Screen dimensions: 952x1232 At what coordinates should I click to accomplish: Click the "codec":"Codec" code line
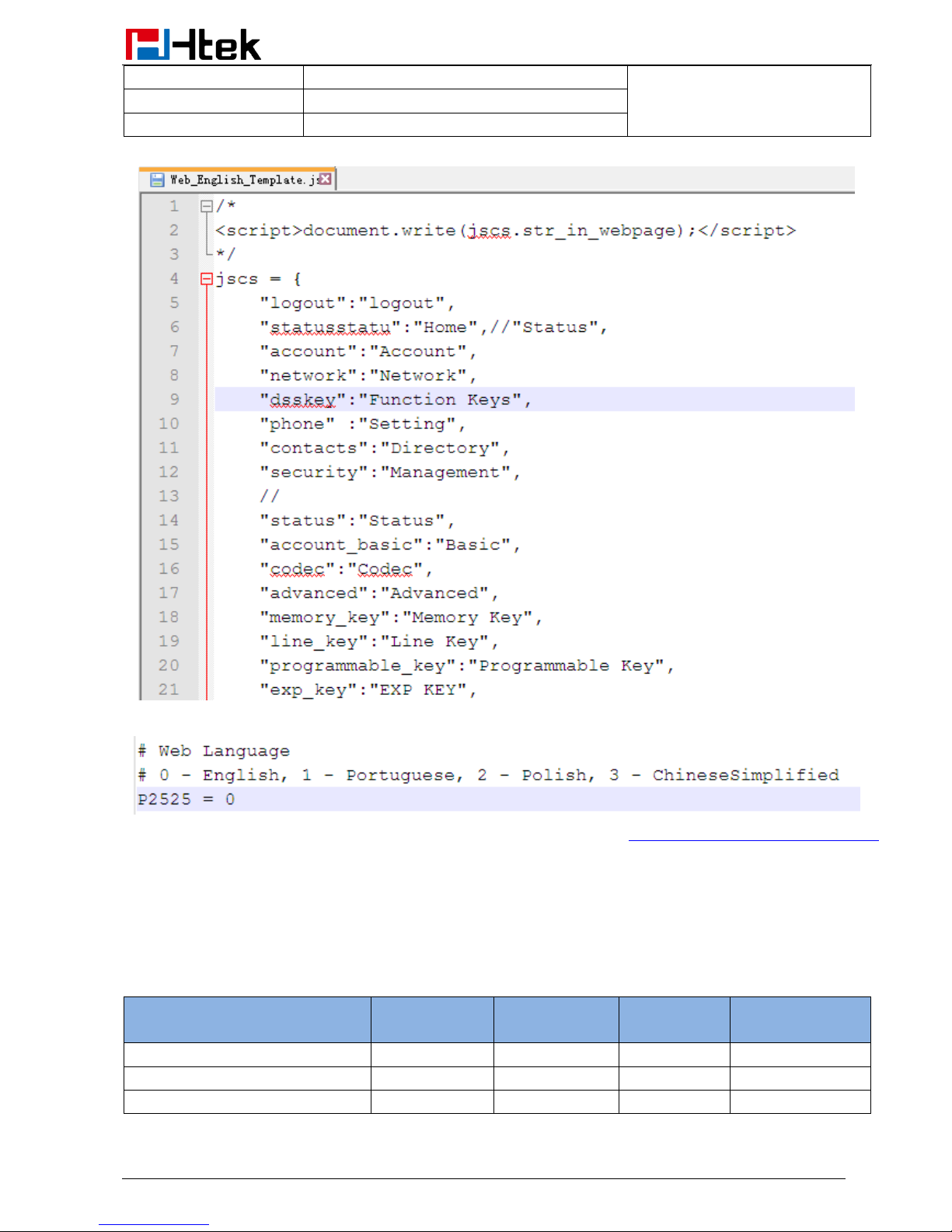346,569
